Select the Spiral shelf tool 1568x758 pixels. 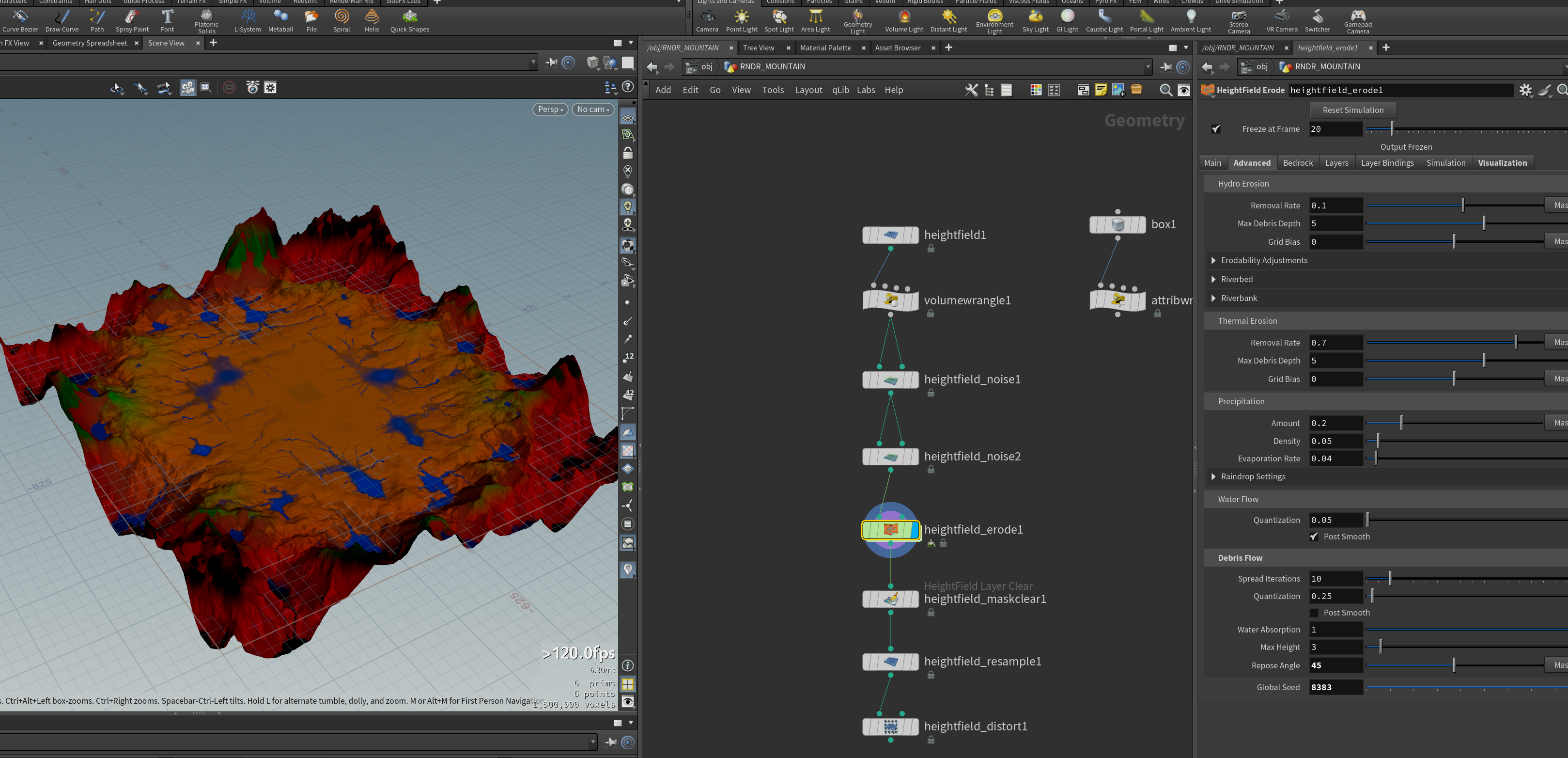click(x=342, y=20)
